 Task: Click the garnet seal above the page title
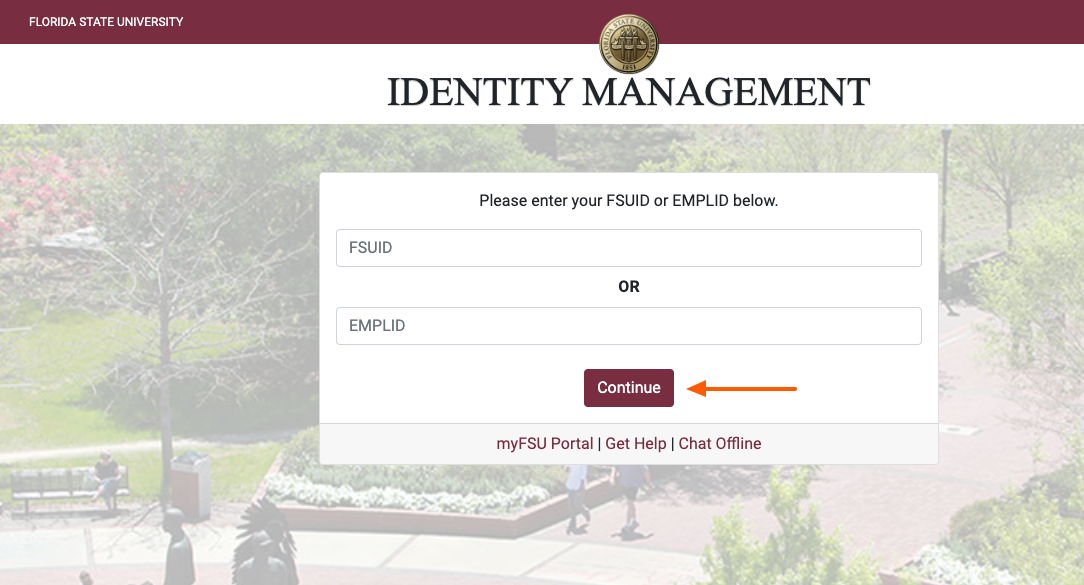(629, 44)
